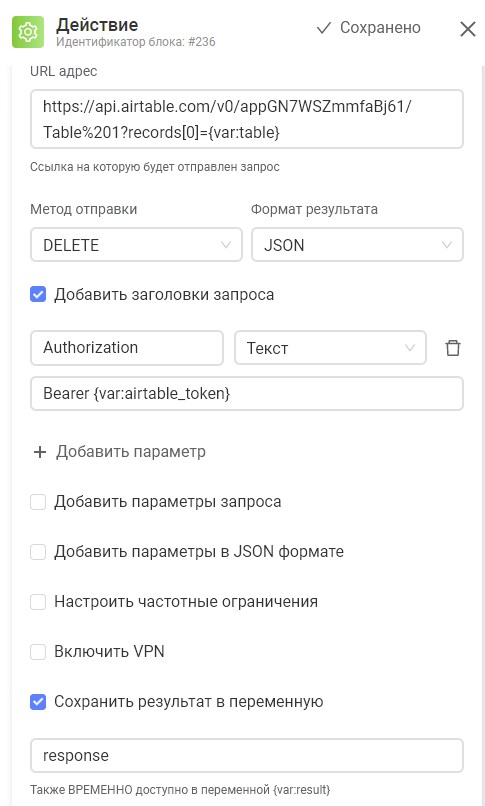The width and height of the screenshot is (485, 806).
Task: Enable Настроить частотные ограничения checkbox
Action: [38, 601]
